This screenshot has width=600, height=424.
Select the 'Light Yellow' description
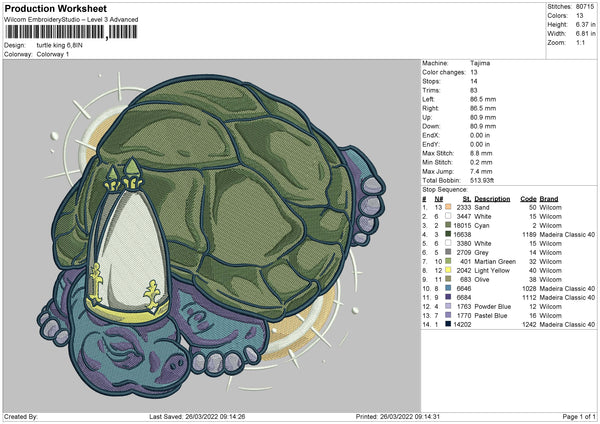coord(492,271)
